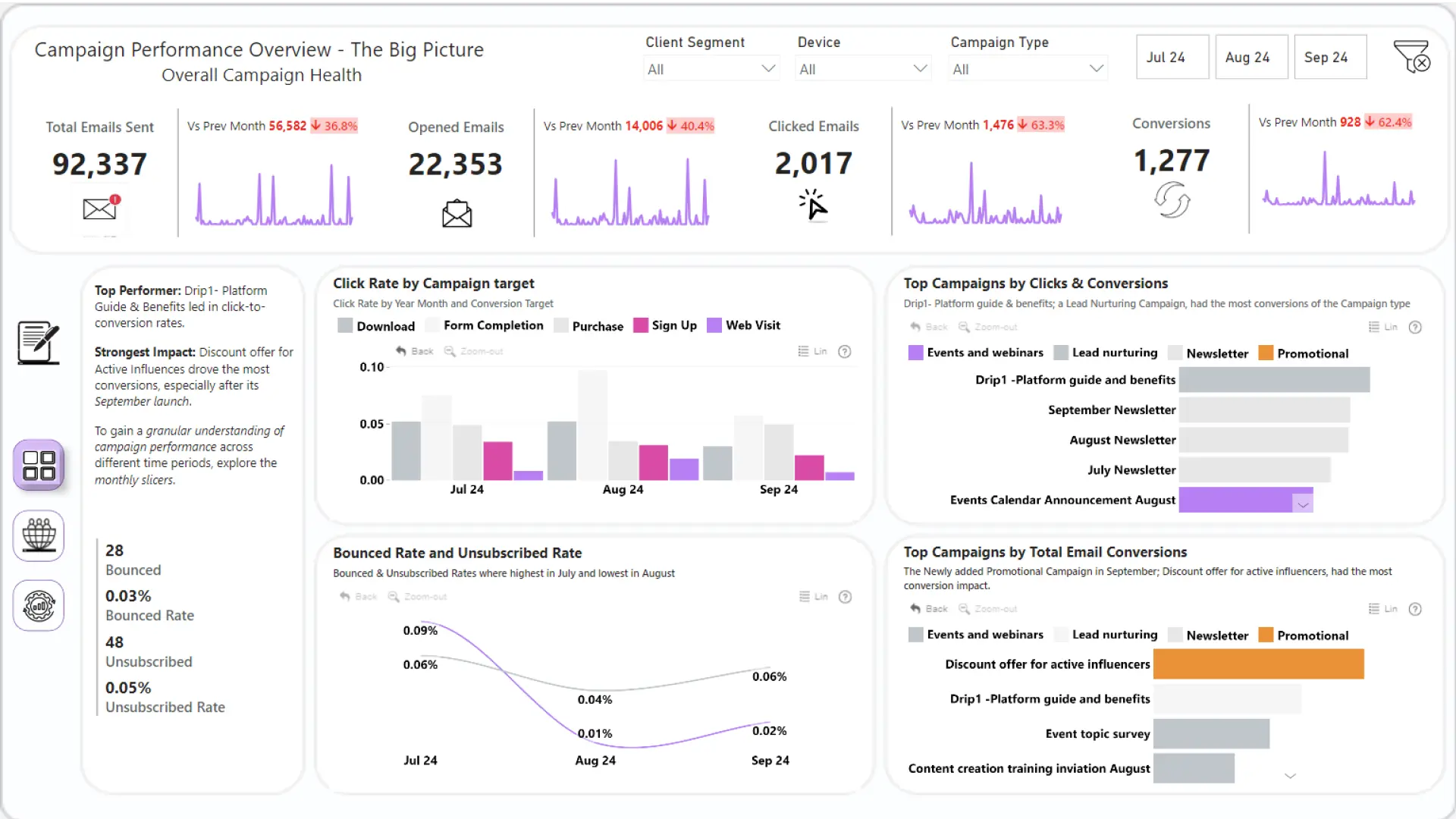The width and height of the screenshot is (1456, 819).
Task: Click Back arrow in Bounced Rate chart
Action: tap(358, 597)
